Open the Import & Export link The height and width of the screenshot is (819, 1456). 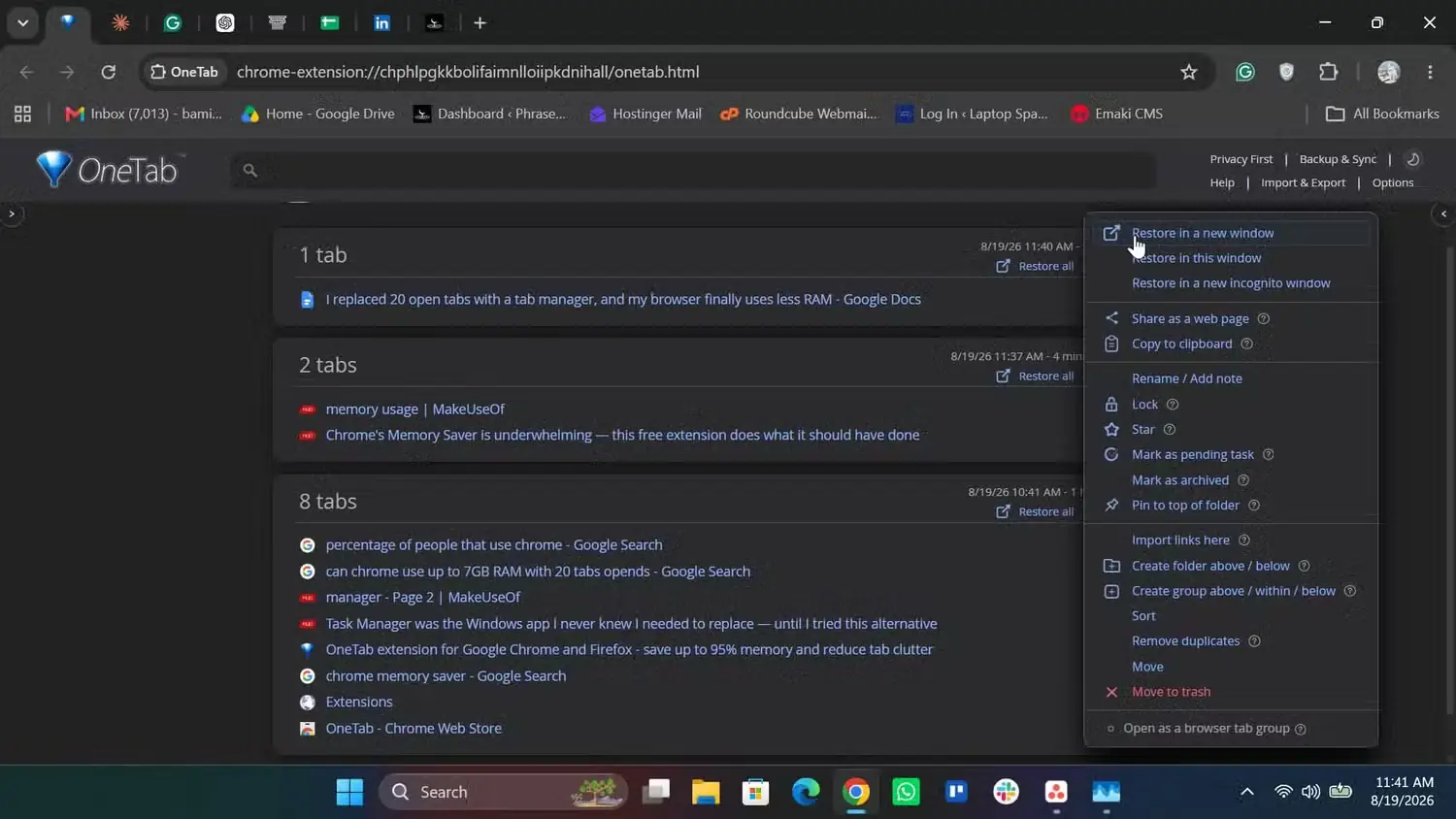1303,182
